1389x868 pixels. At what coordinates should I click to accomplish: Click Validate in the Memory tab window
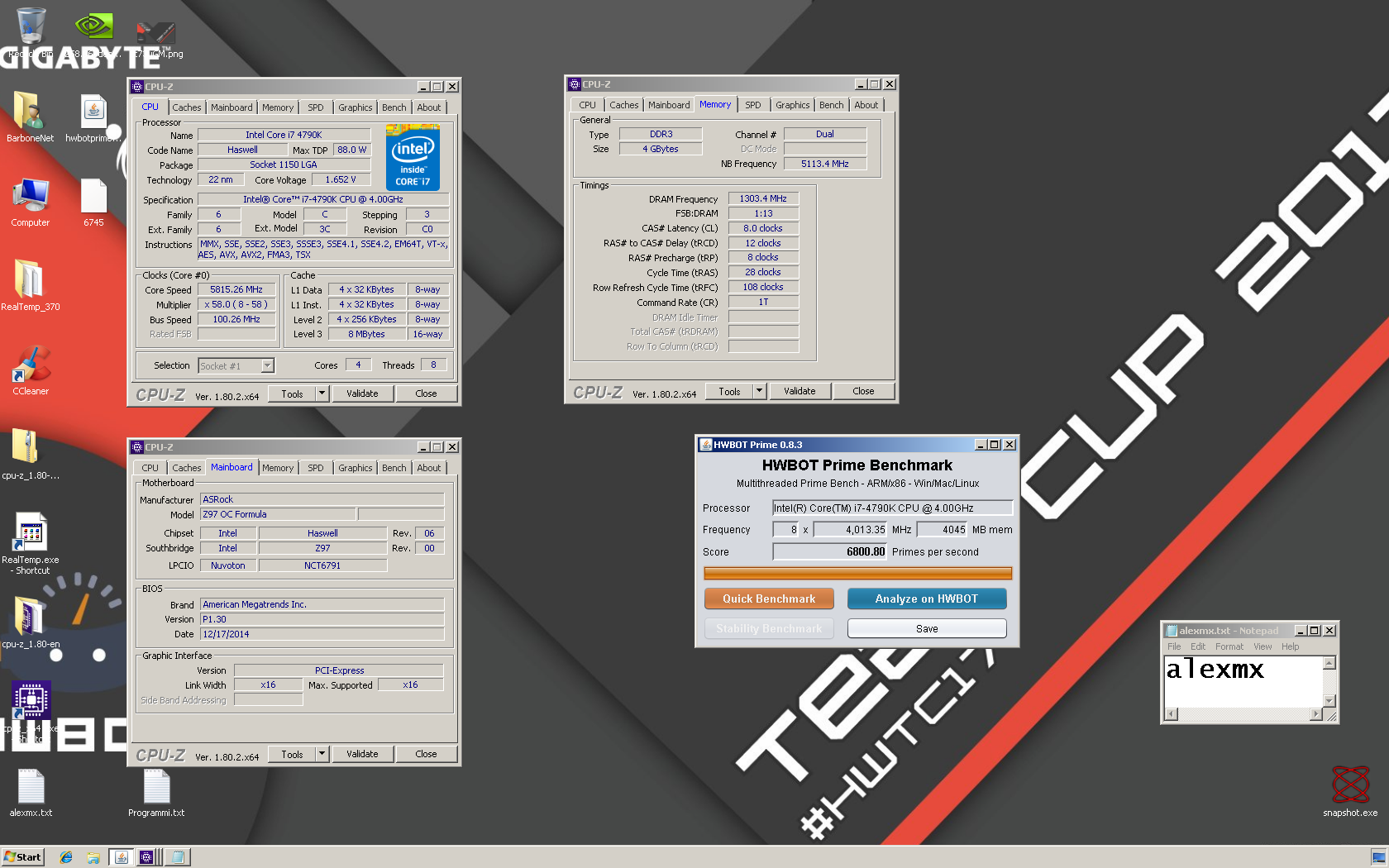point(800,391)
